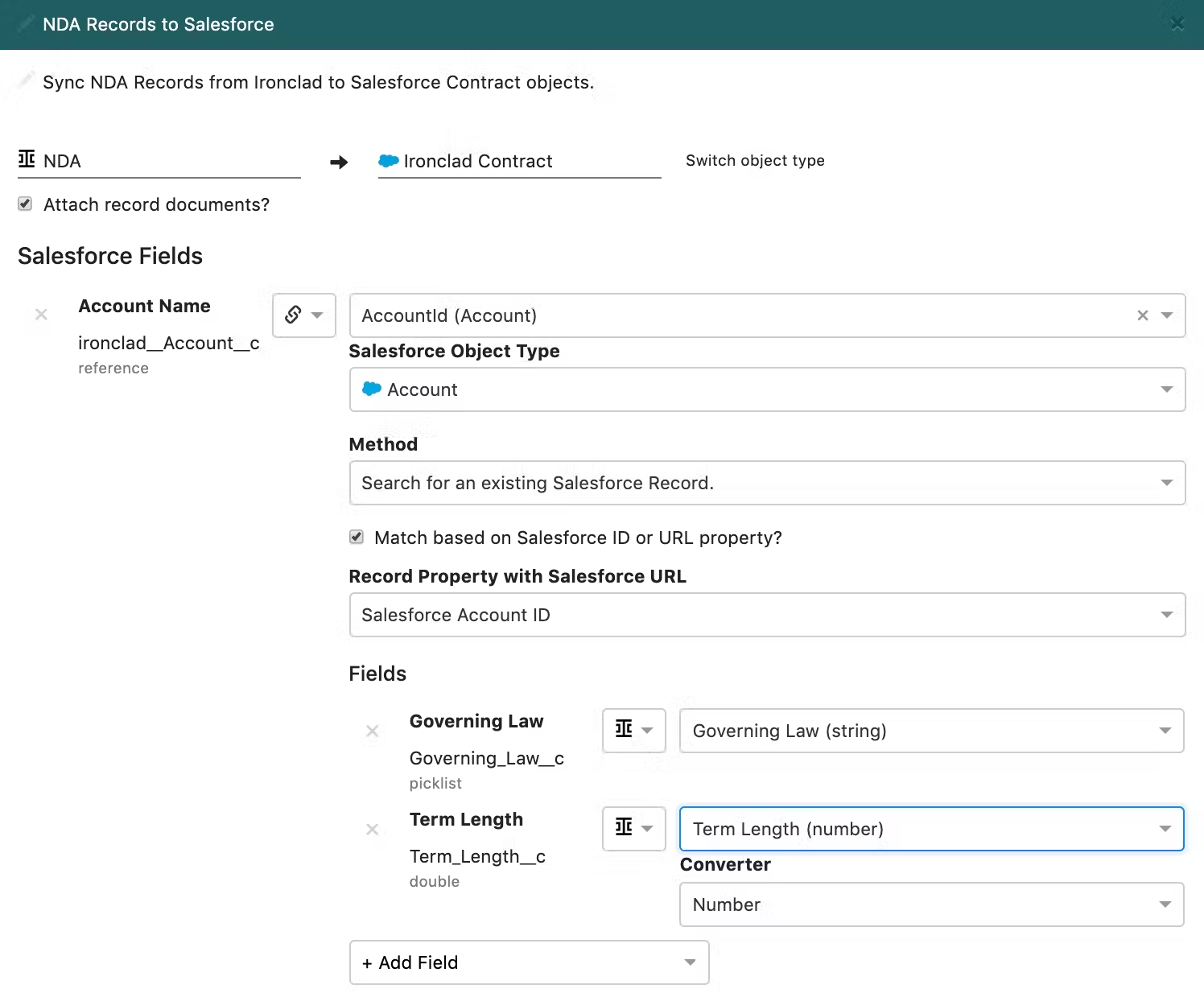This screenshot has width=1204, height=993.
Task: Click the Ironclad logo icon next to NDA
Action: tap(27, 159)
